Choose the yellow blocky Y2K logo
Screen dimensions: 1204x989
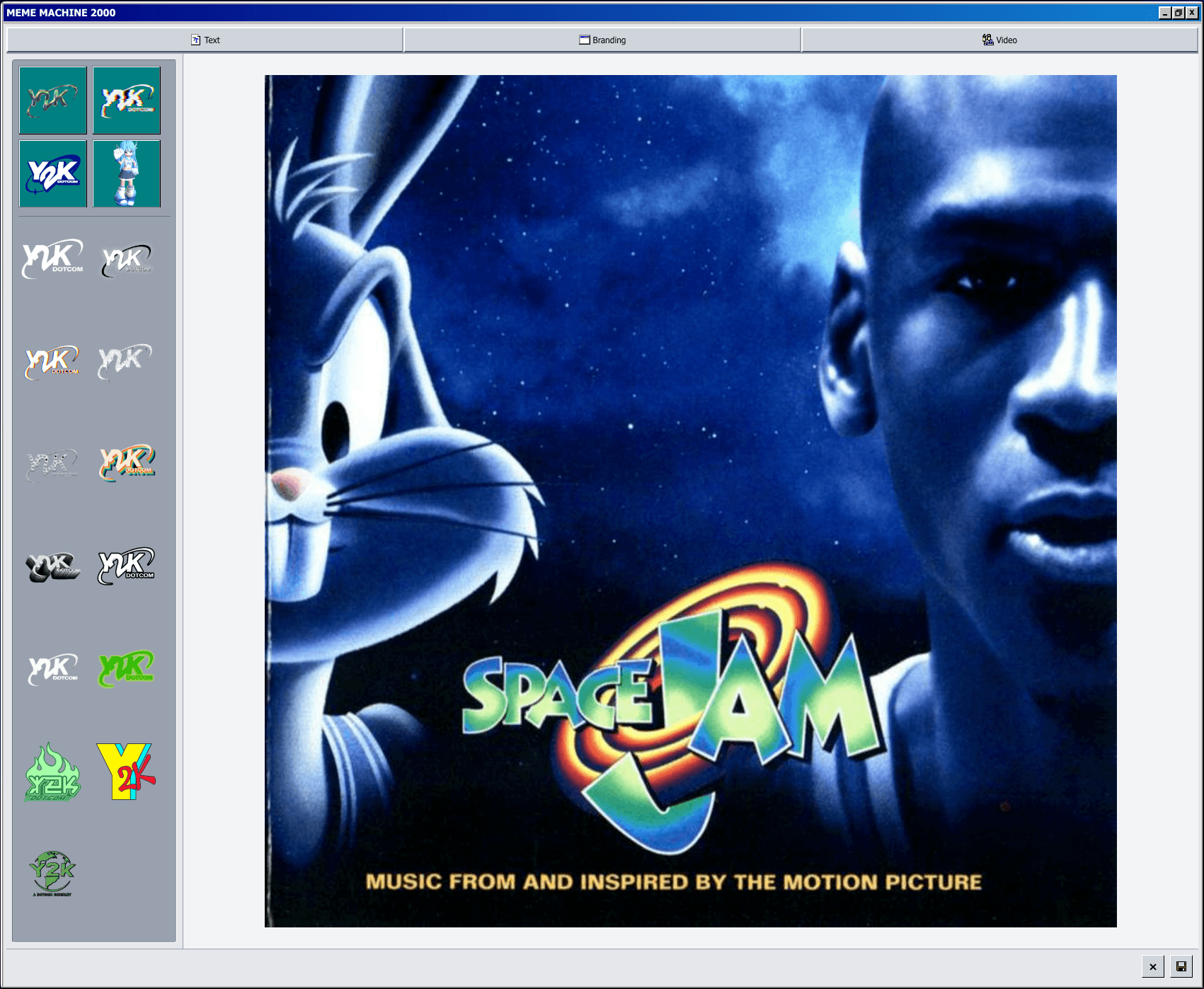point(127,772)
